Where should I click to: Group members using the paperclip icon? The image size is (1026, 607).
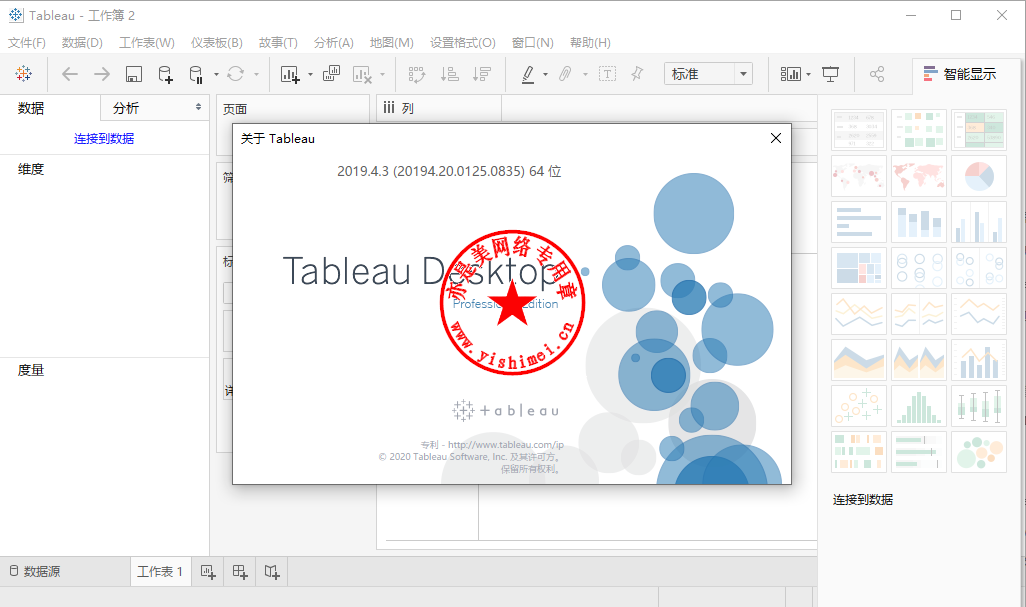565,74
